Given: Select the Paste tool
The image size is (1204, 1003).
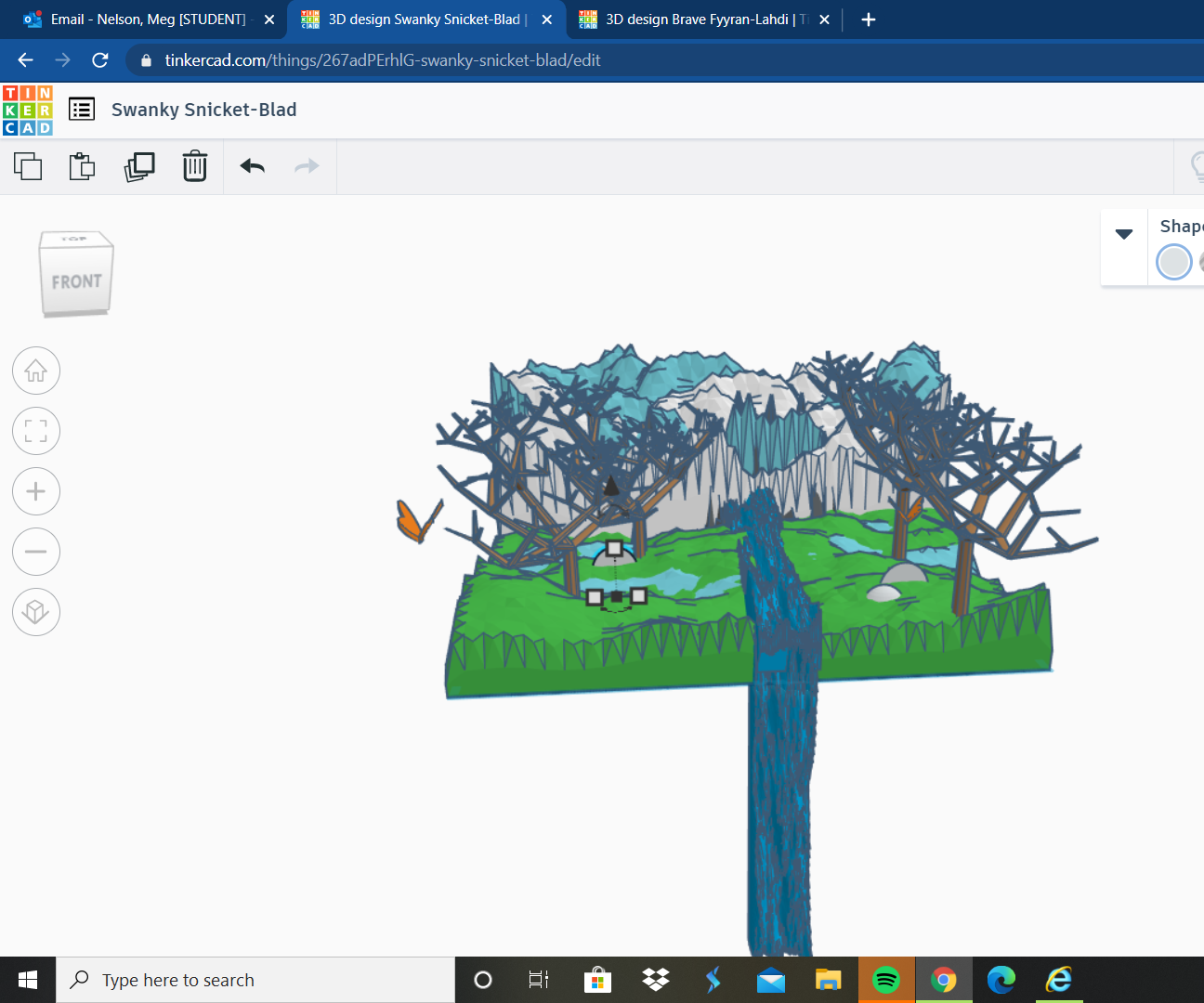Looking at the screenshot, I should pyautogui.click(x=82, y=166).
